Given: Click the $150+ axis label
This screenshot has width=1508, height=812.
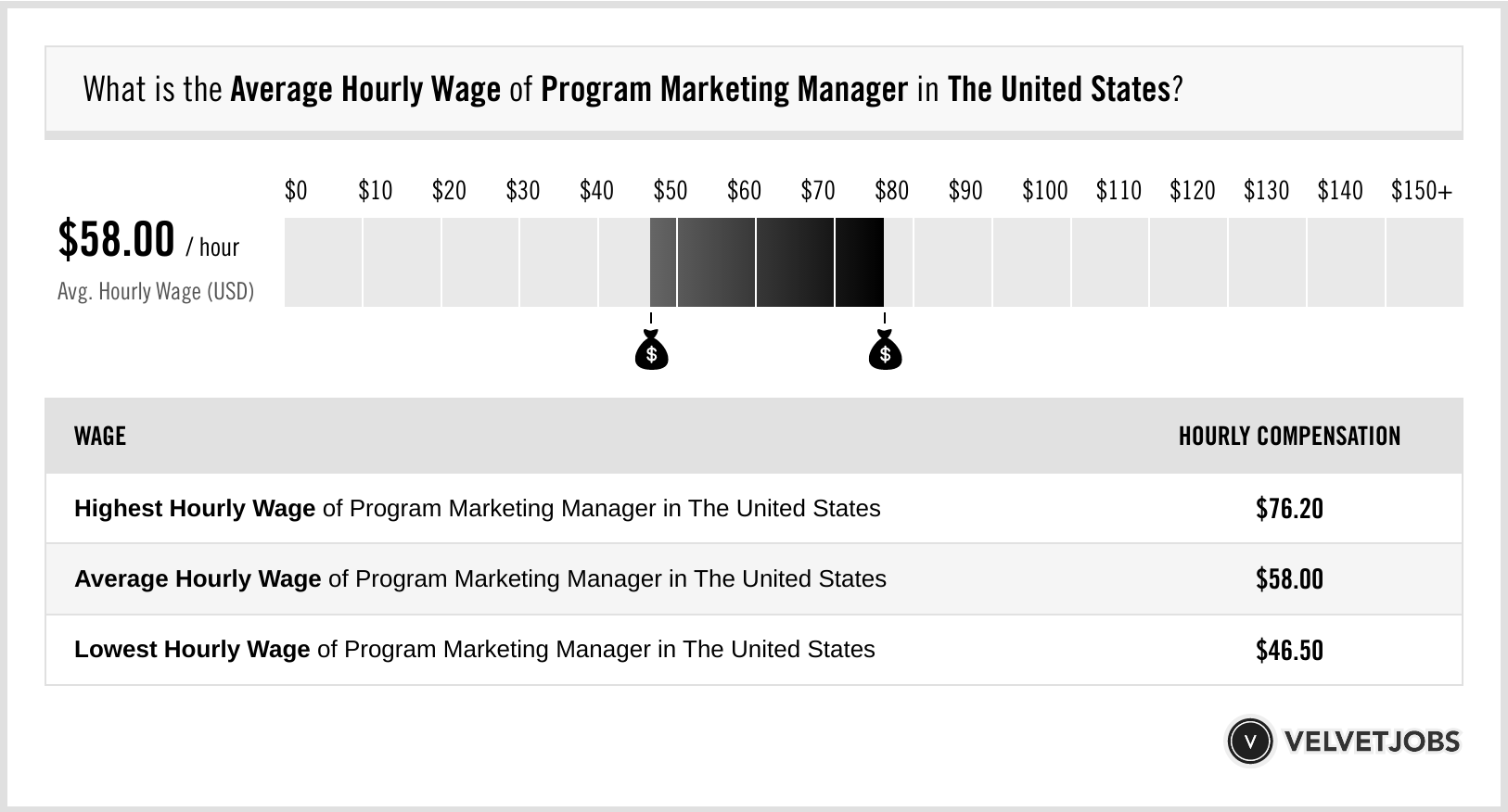Looking at the screenshot, I should (1422, 191).
